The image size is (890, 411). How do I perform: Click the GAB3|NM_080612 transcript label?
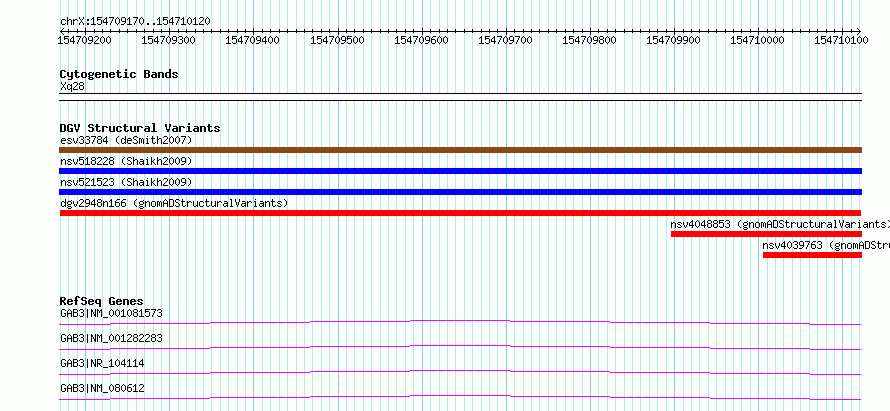pyautogui.click(x=102, y=388)
